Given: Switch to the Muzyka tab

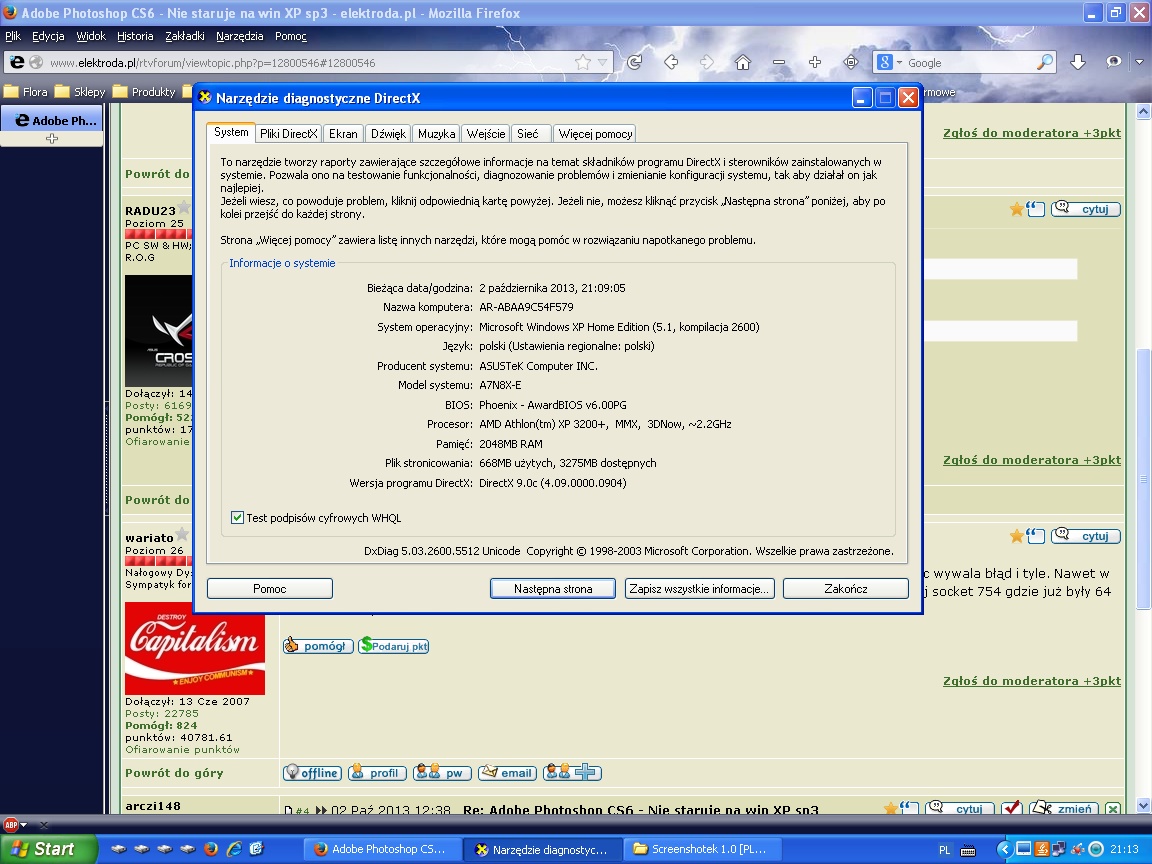Looking at the screenshot, I should click(x=436, y=134).
